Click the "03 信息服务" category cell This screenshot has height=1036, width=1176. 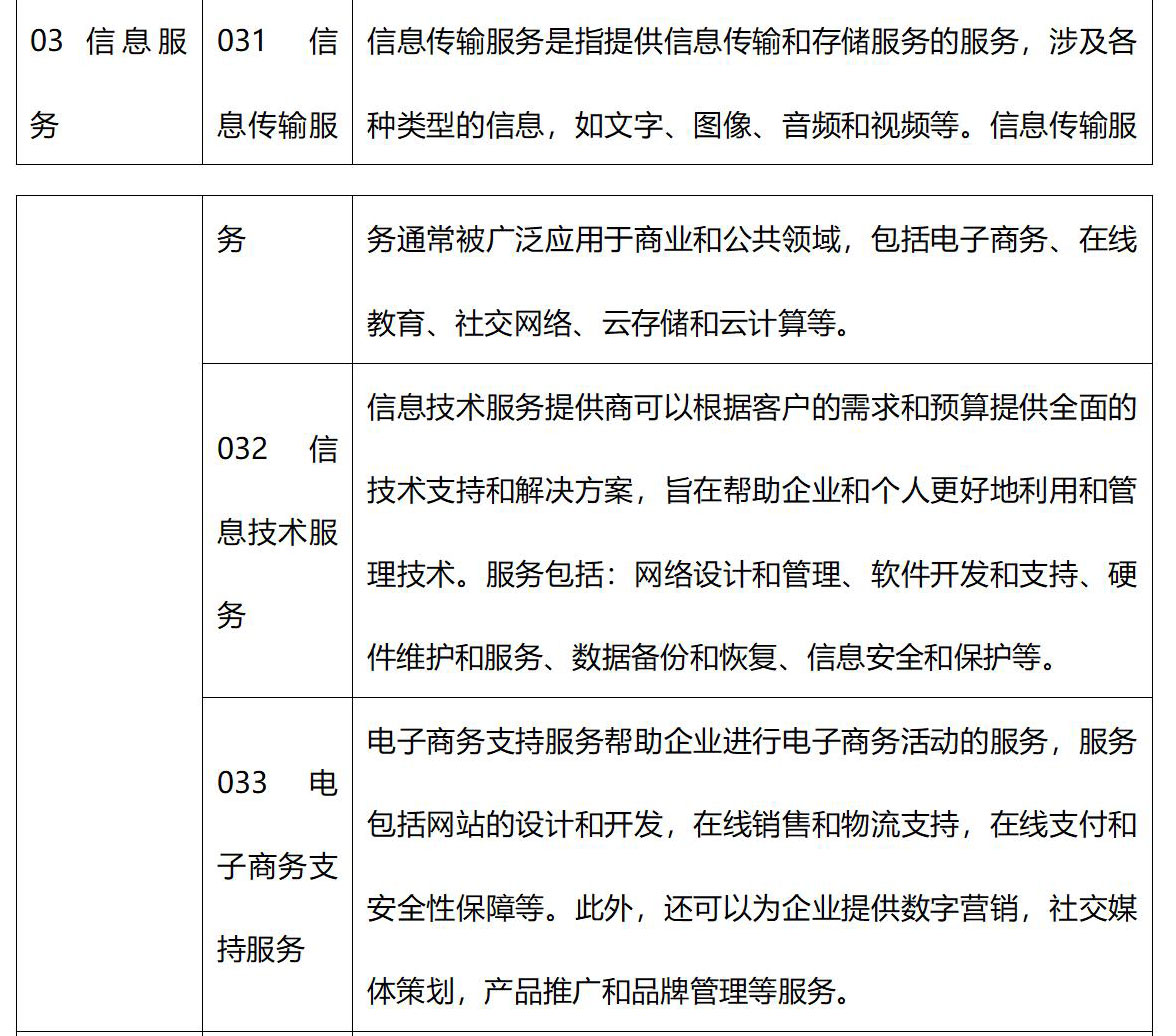coord(109,84)
